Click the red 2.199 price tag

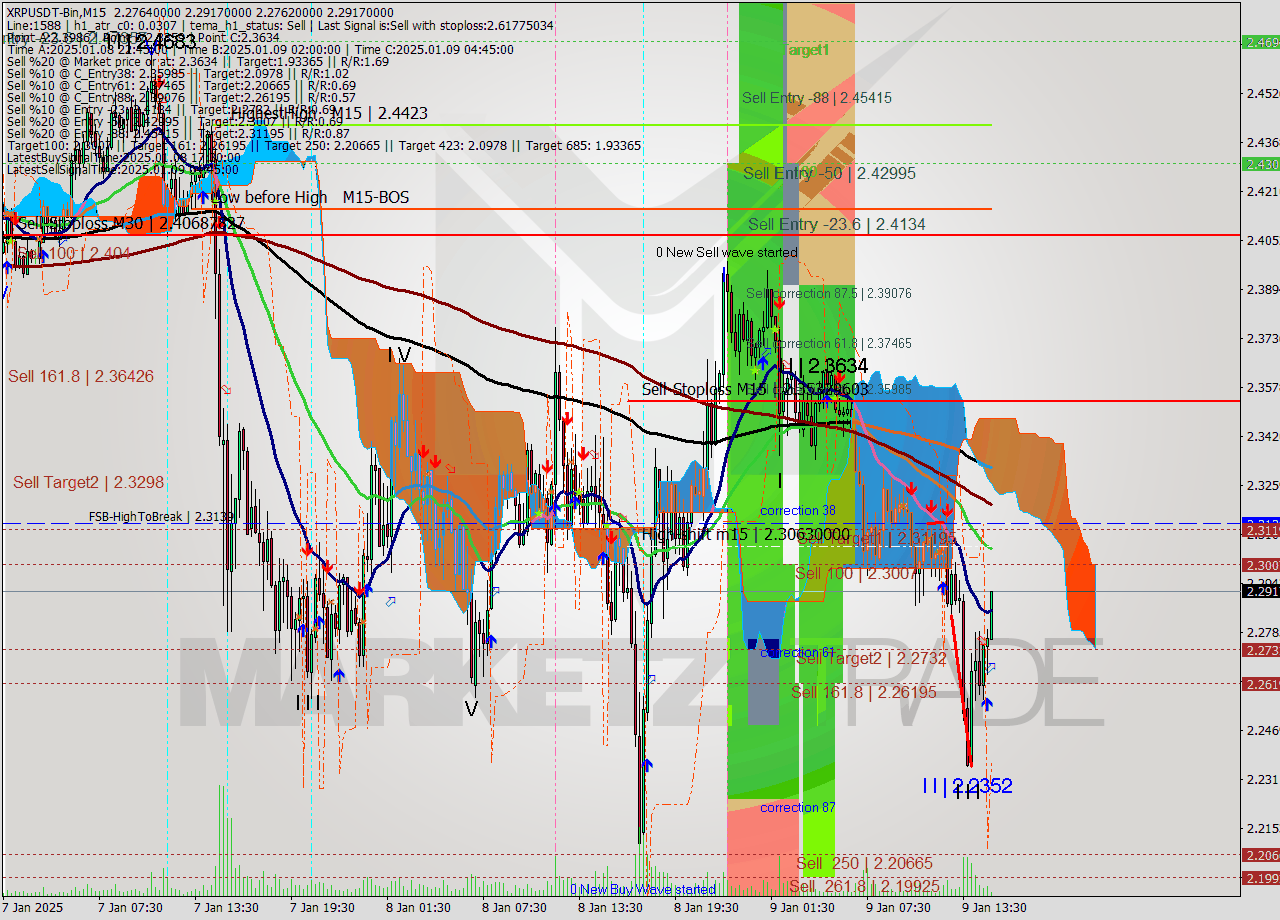(1260, 878)
